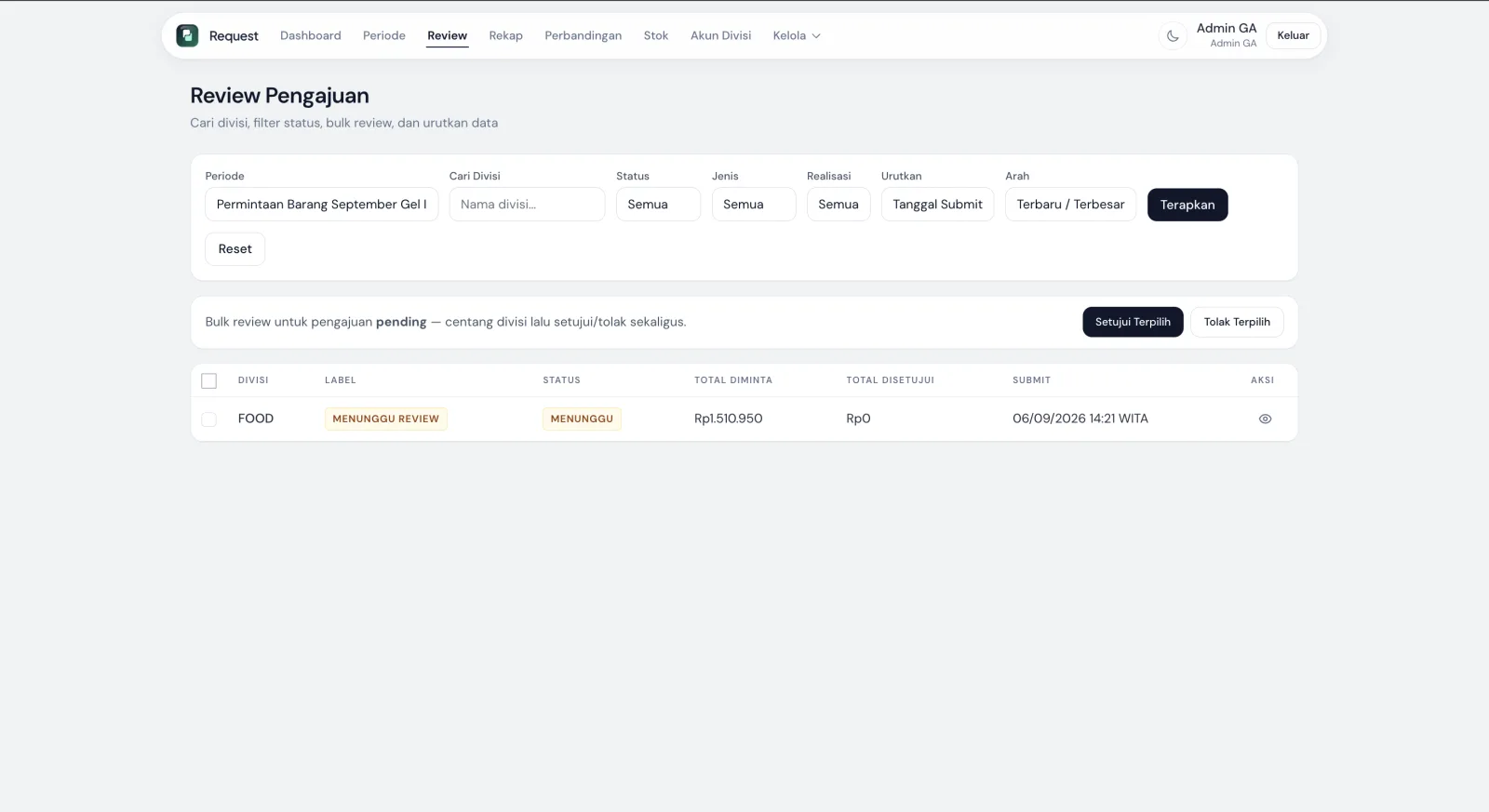Open the Urutkan dropdown set to Tanggal Submit
This screenshot has height=812, width=1489.
click(x=937, y=205)
